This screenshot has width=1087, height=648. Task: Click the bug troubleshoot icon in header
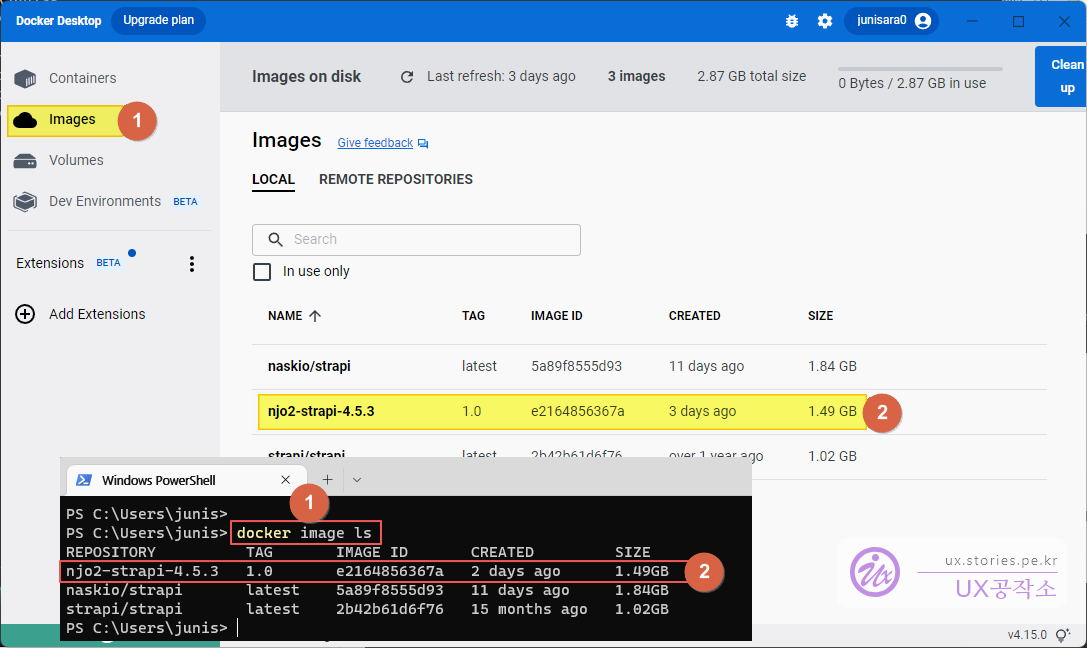coord(792,21)
